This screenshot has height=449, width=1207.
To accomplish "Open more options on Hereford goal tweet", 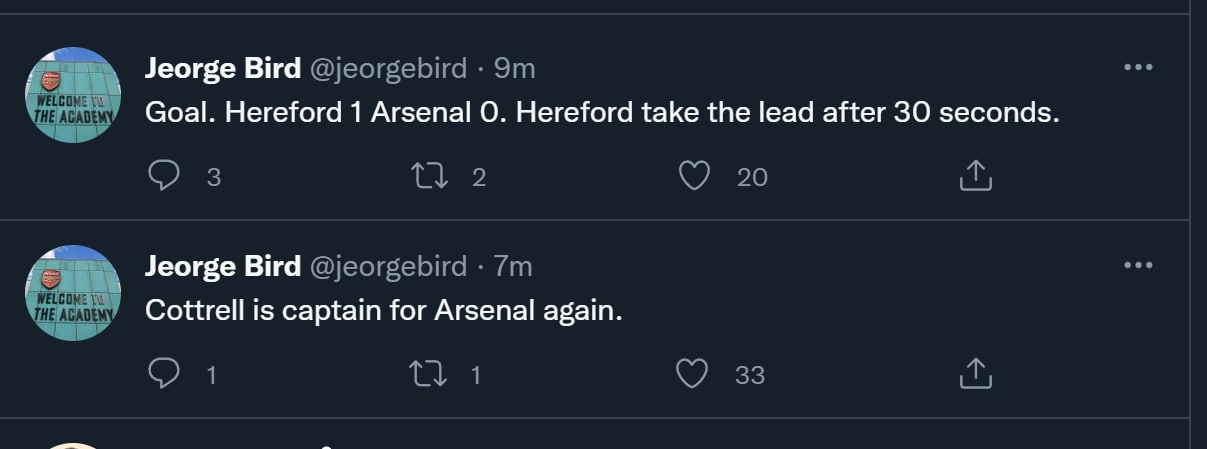I will click(1139, 68).
